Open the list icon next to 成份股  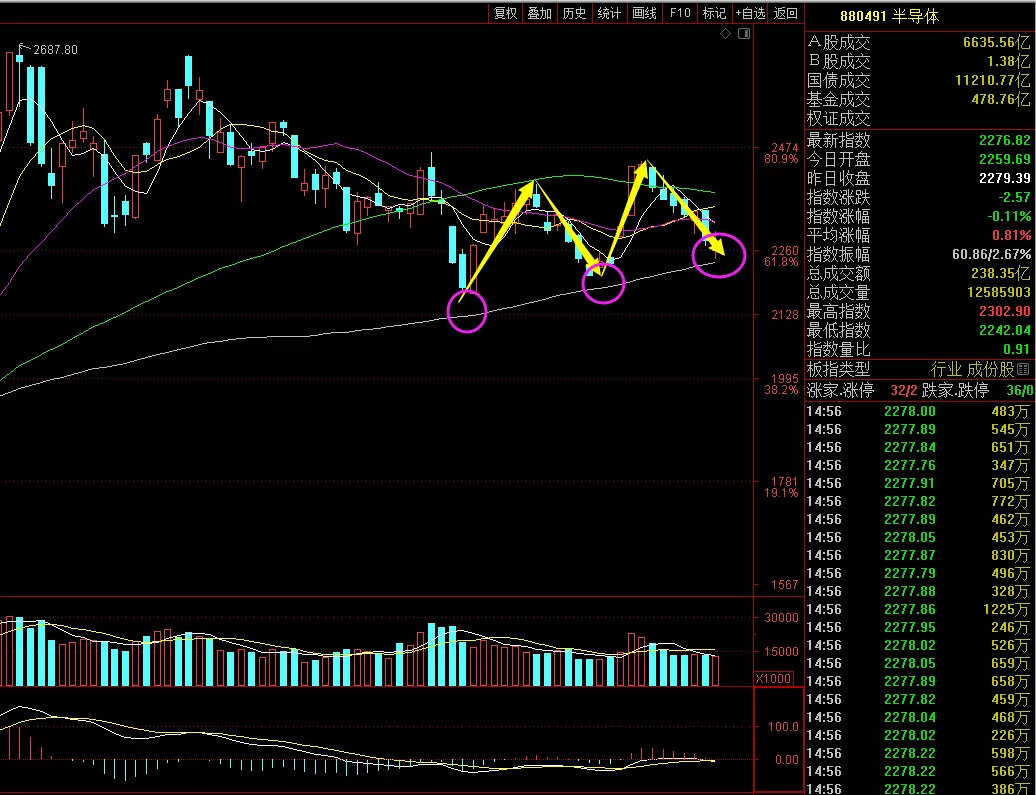pyautogui.click(x=1023, y=369)
